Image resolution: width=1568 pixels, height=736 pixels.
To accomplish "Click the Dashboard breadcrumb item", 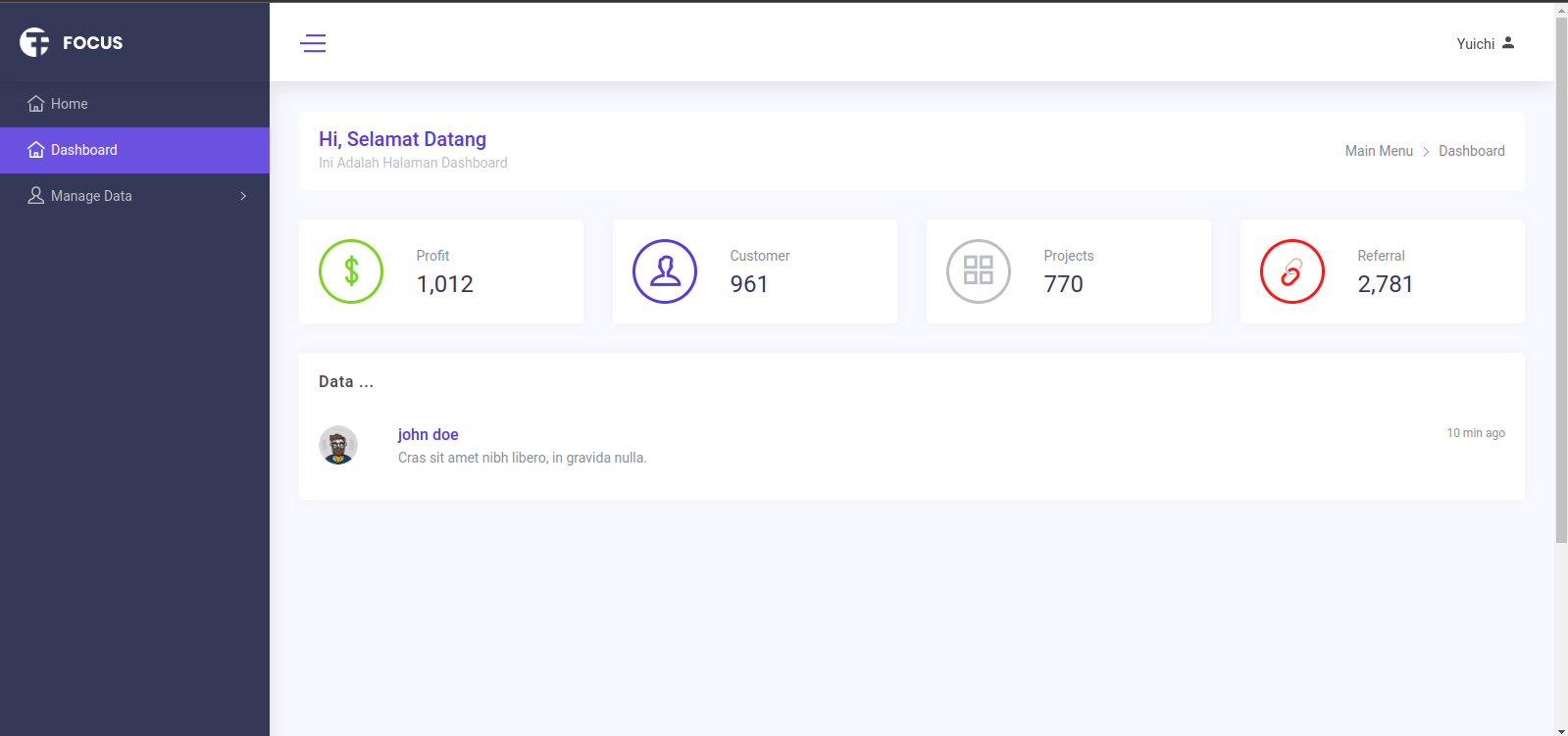I will click(x=1471, y=151).
